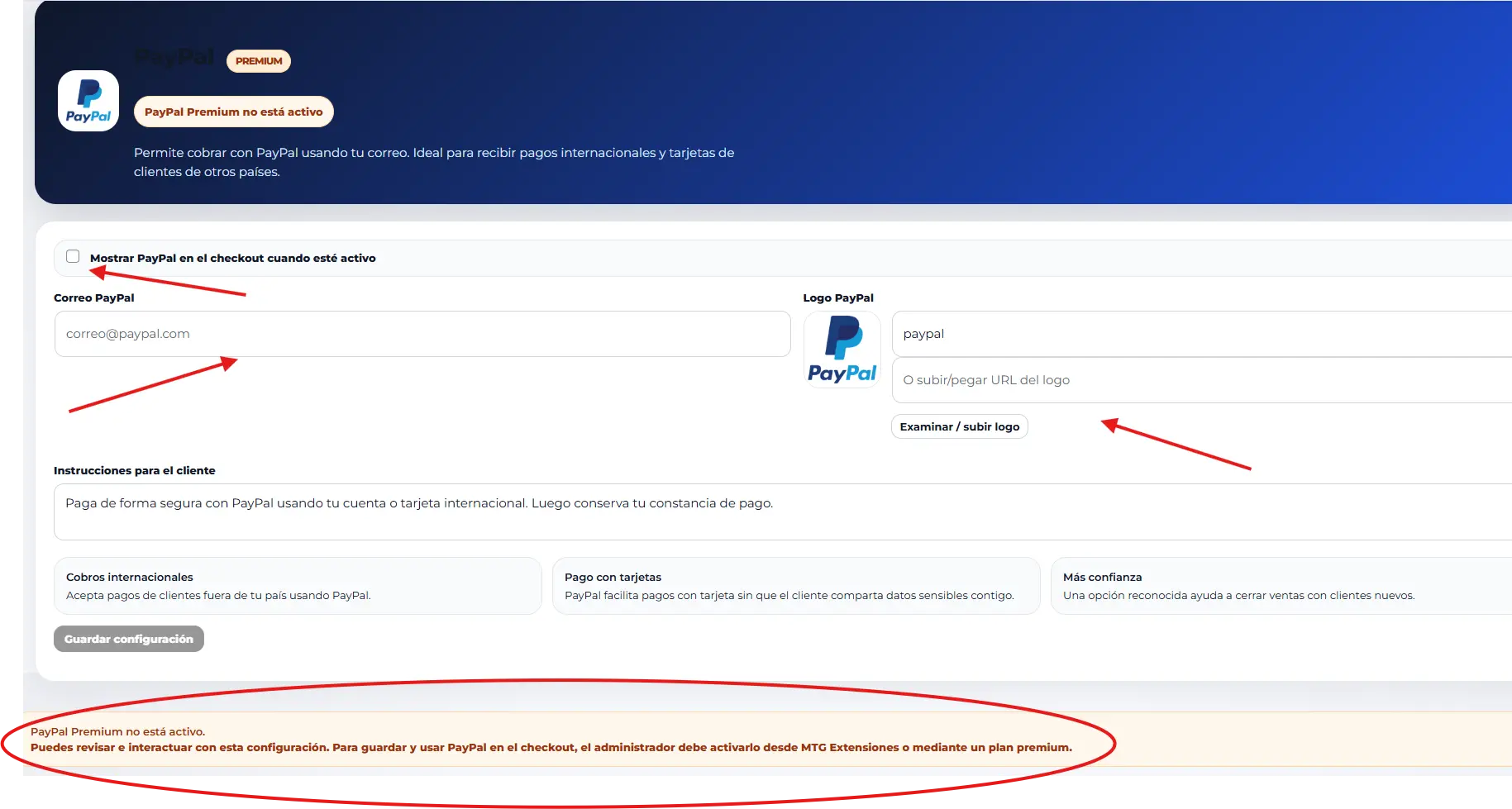Click the 'Permite cobrar con PayPal' description text
The width and height of the screenshot is (1512, 809).
(x=434, y=162)
